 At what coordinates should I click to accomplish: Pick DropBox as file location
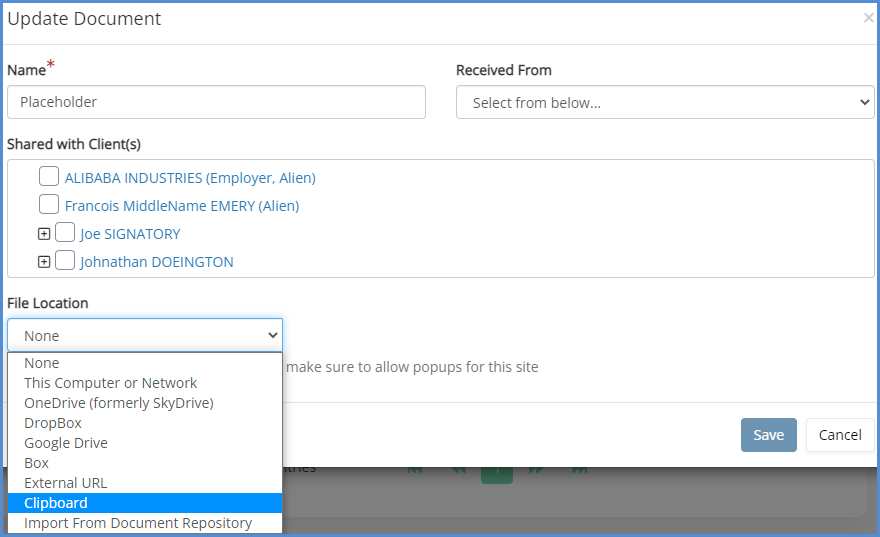point(53,423)
